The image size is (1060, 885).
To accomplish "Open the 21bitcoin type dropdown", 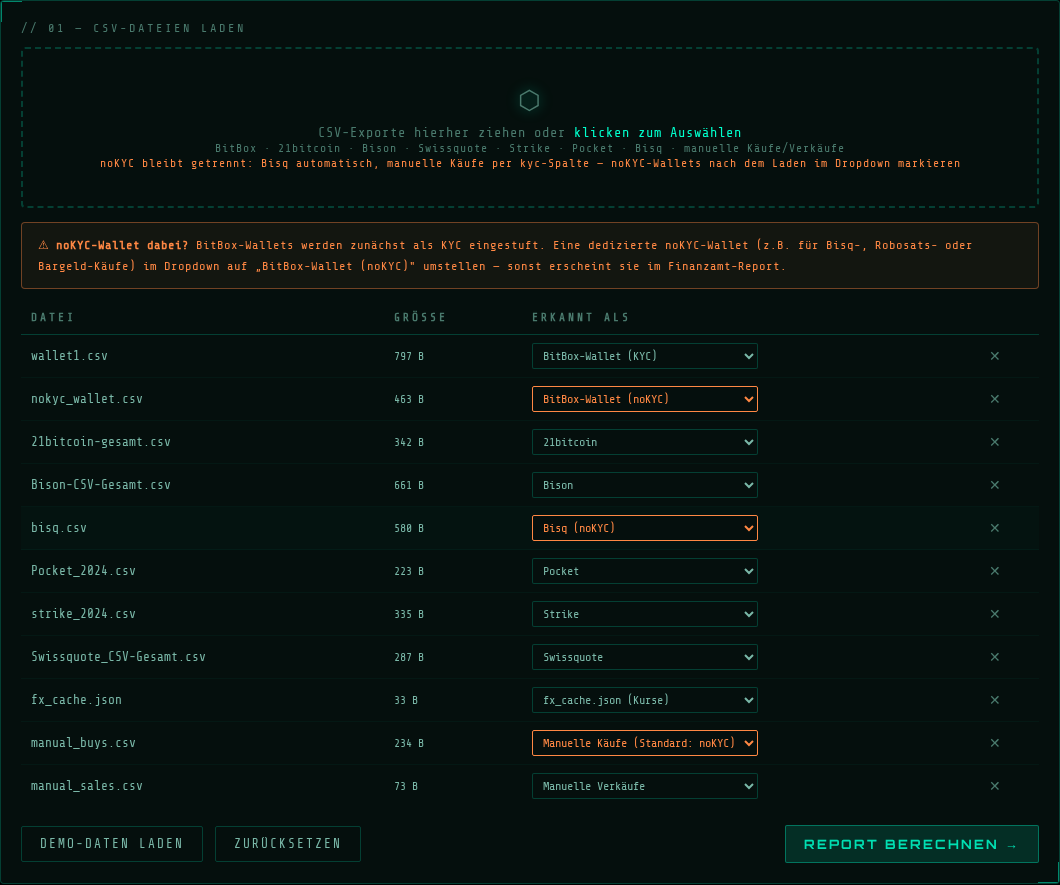I will 644,442.
